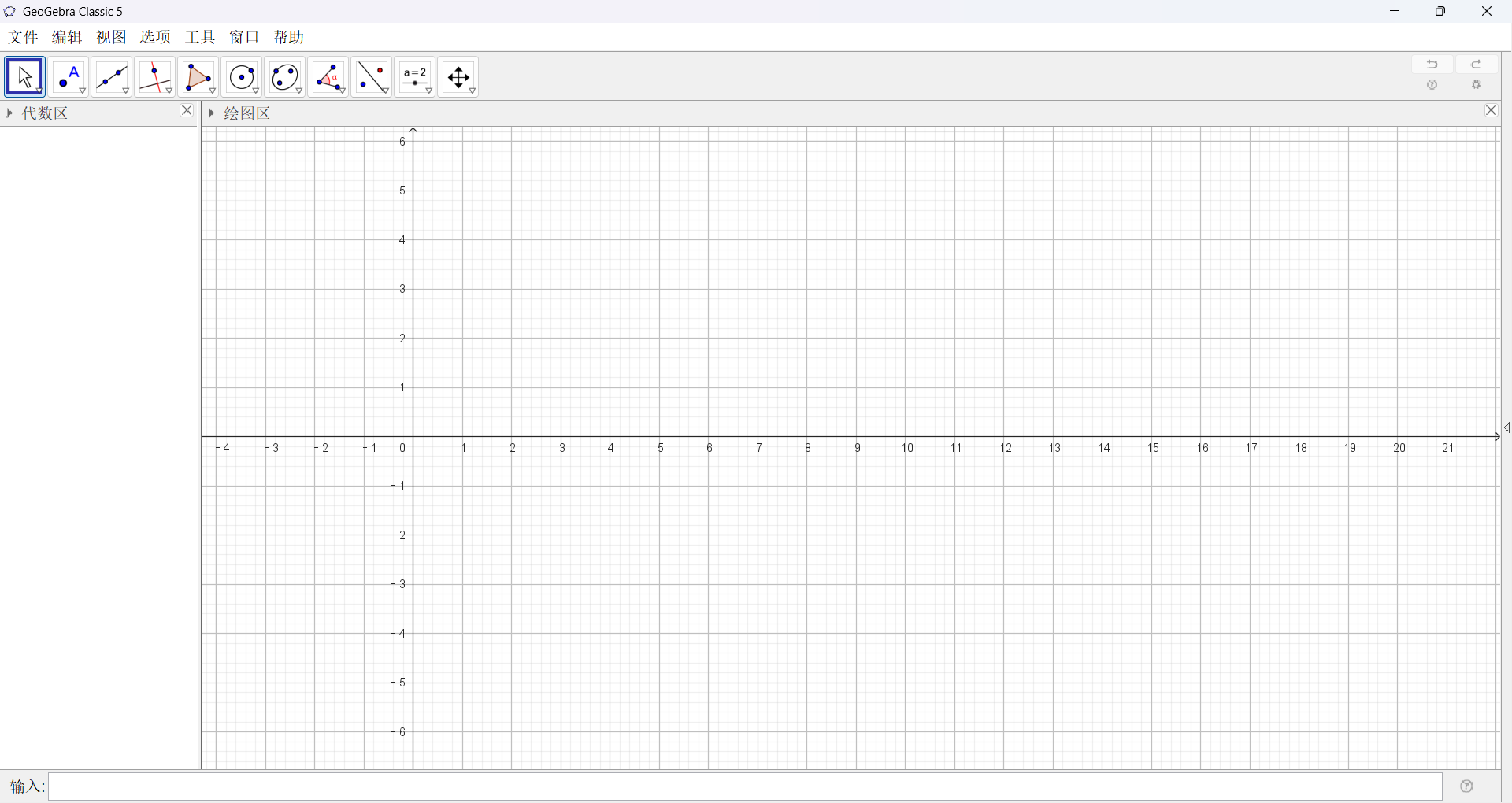Viewport: 1512px width, 803px height.
Task: Open the 编辑 menu
Action: [67, 37]
